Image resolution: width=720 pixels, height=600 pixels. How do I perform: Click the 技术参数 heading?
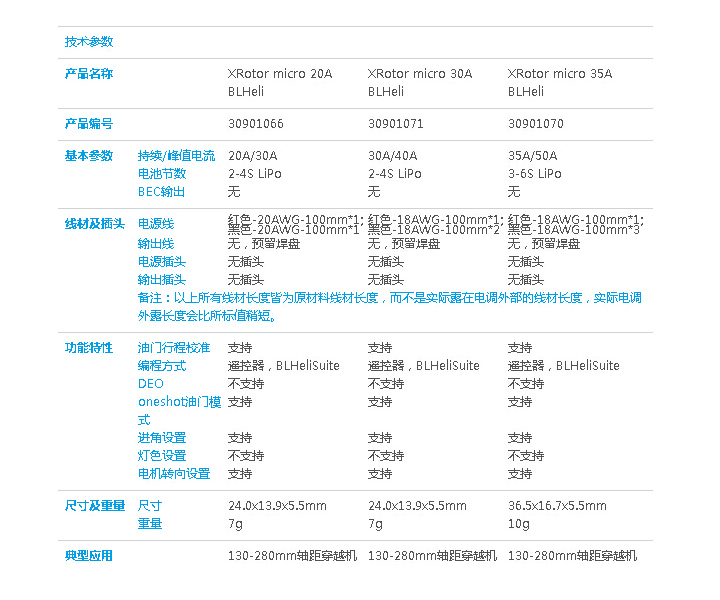tap(89, 42)
